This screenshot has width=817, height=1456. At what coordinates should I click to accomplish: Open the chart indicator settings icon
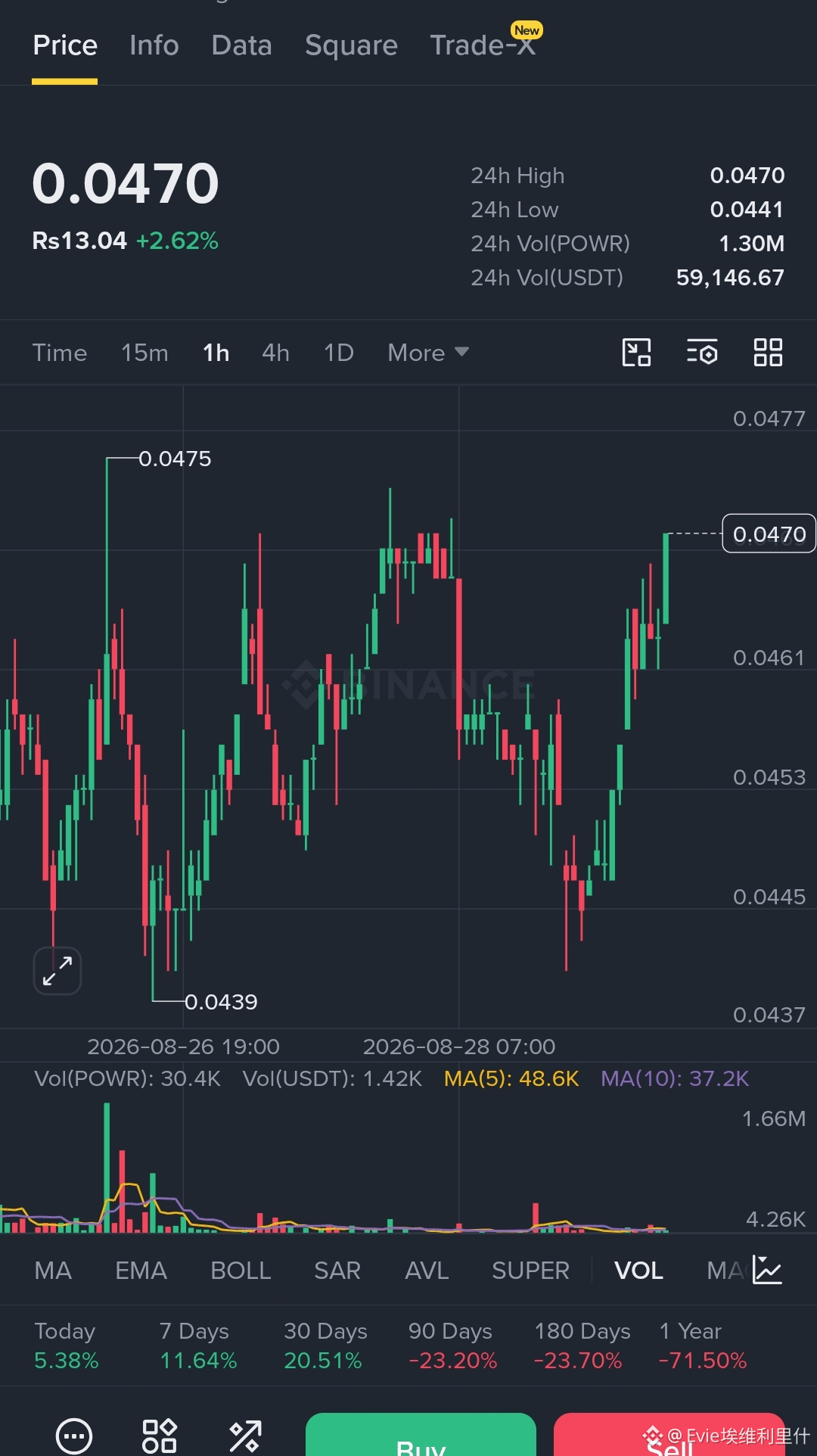click(702, 353)
